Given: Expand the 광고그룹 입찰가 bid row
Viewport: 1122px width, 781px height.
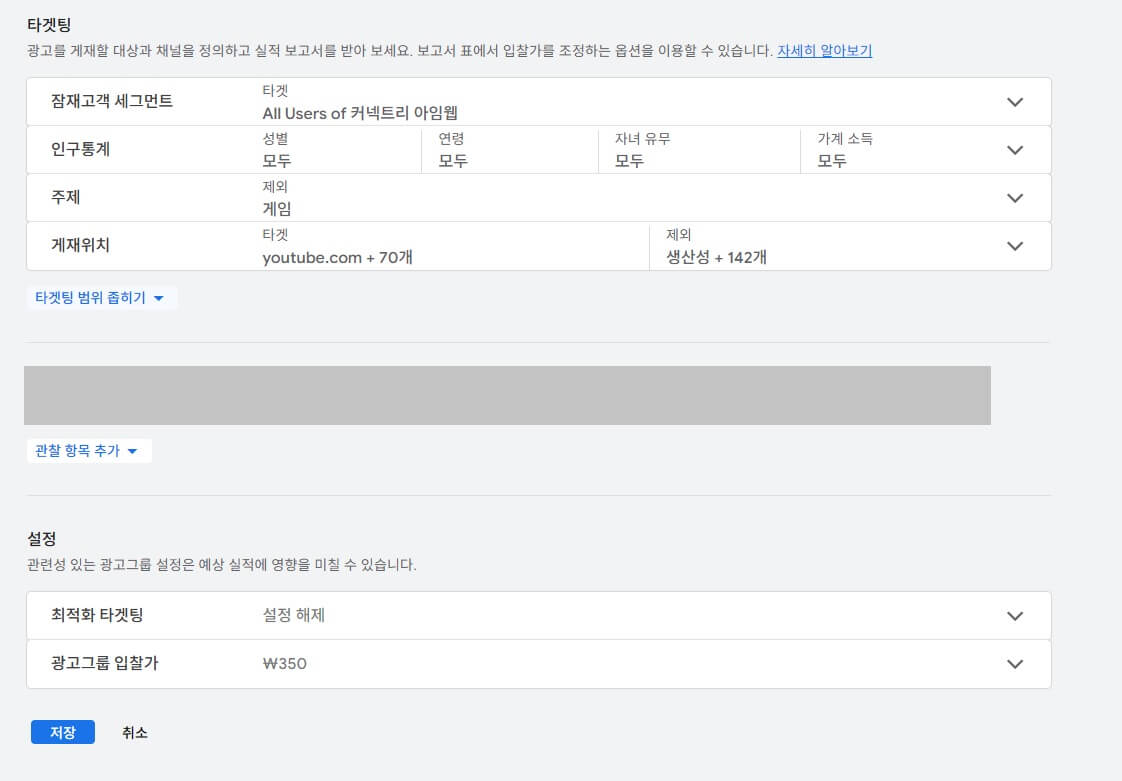Looking at the screenshot, I should tap(1016, 663).
